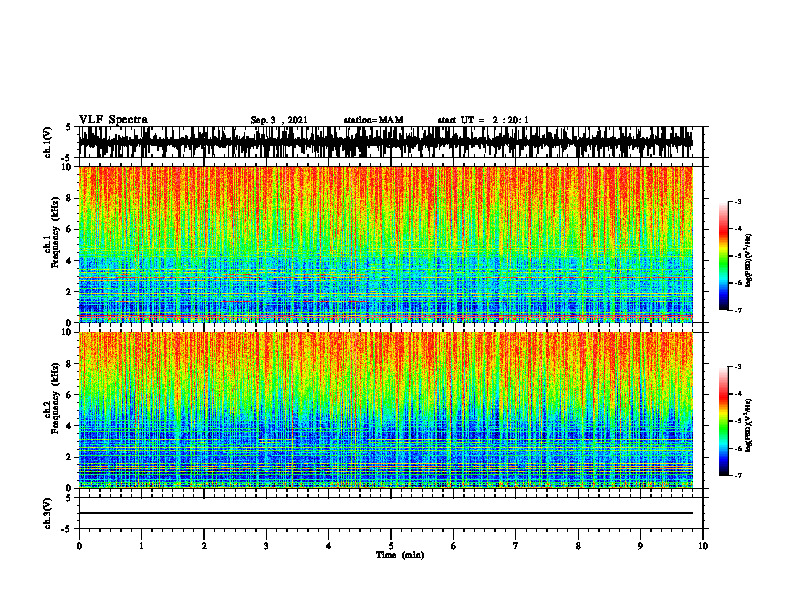
Task: Click the time axis tick label "1"
Action: click(141, 546)
